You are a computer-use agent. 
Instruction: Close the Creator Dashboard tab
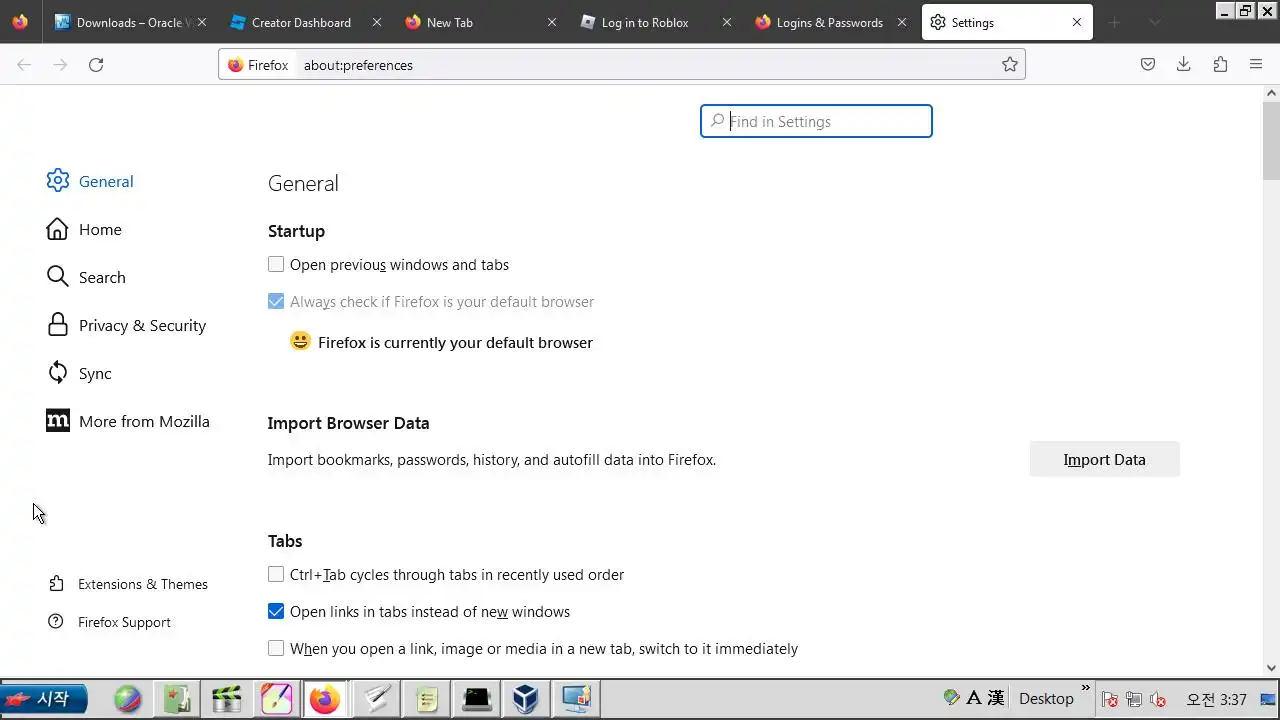(x=377, y=22)
